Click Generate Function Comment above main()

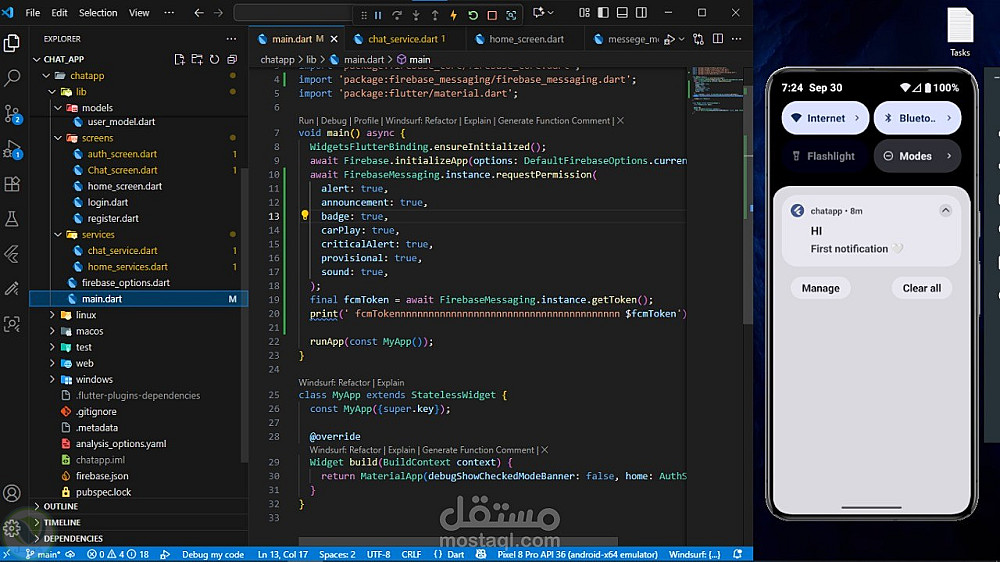pyautogui.click(x=554, y=121)
